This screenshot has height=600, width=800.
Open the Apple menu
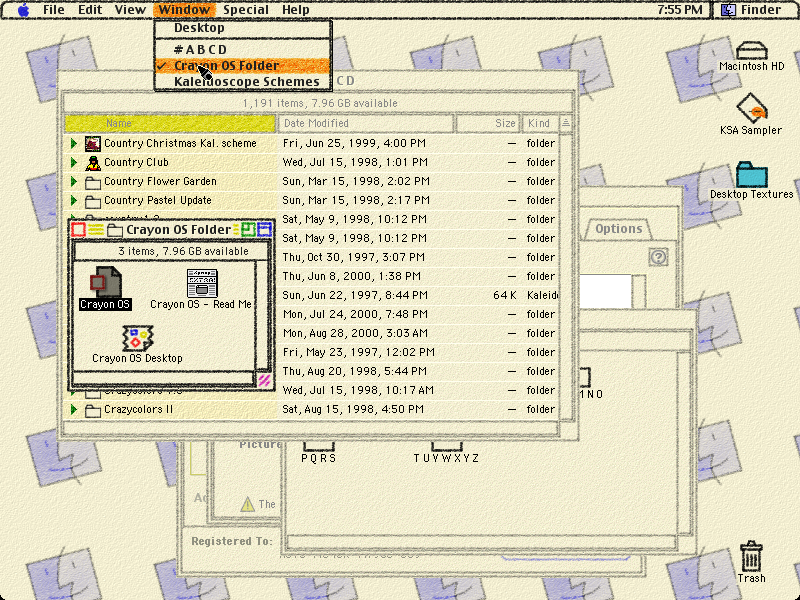point(23,10)
